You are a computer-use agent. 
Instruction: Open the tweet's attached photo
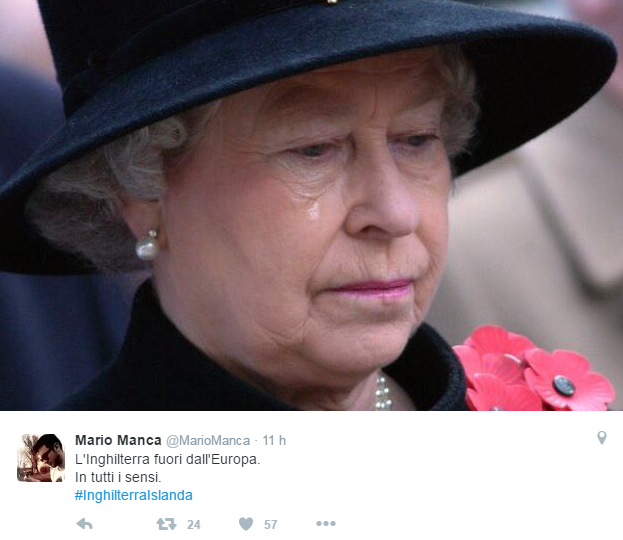312,205
